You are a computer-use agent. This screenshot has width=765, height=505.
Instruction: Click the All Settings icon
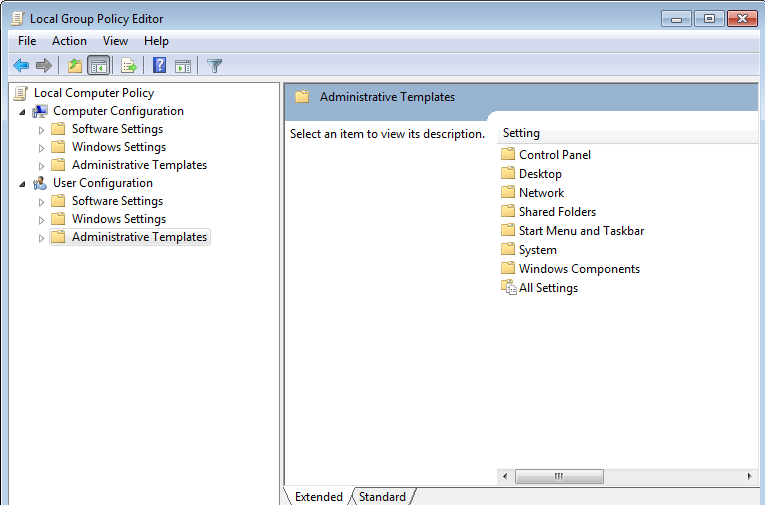508,287
